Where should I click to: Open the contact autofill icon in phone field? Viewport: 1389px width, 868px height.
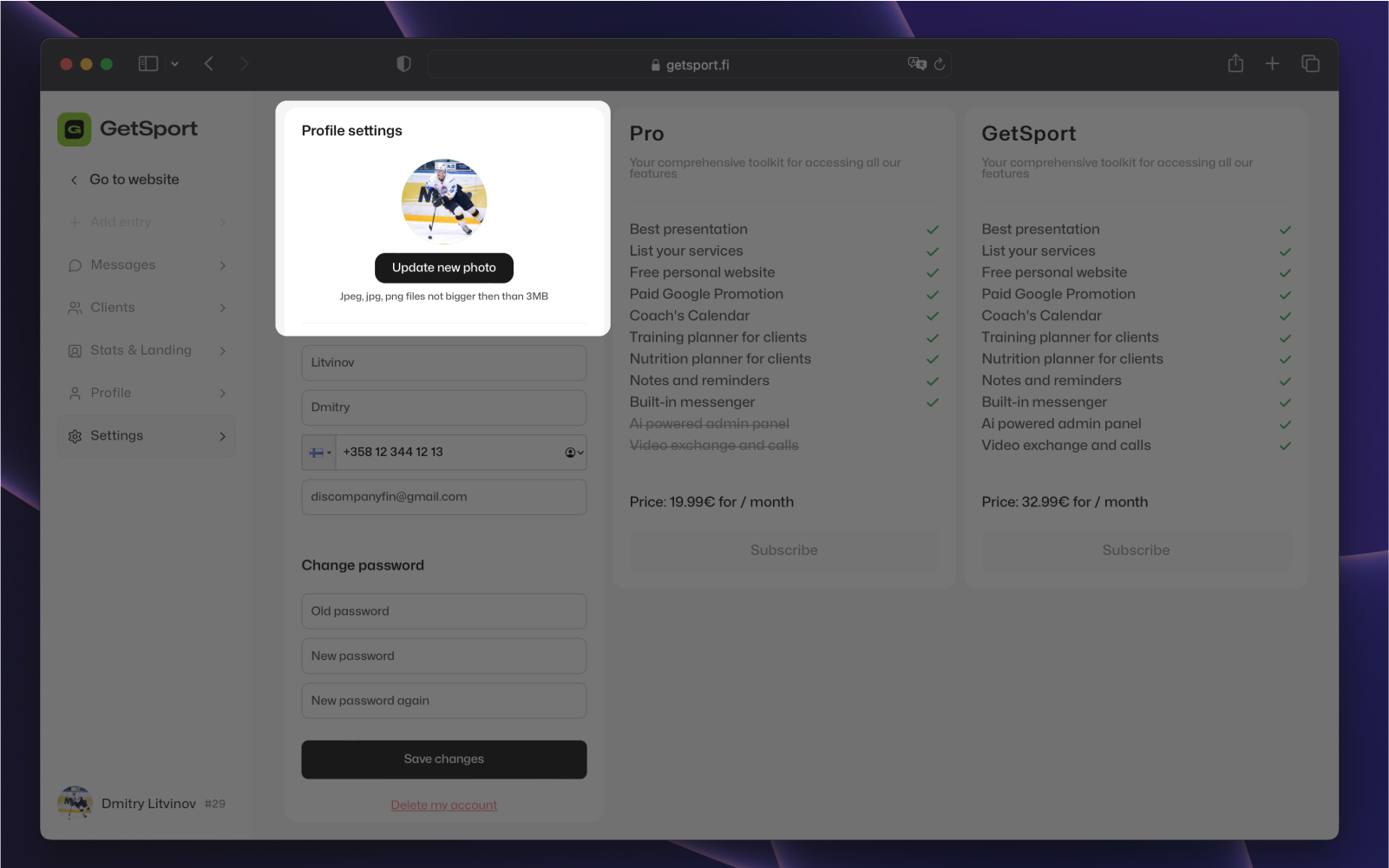(x=574, y=453)
